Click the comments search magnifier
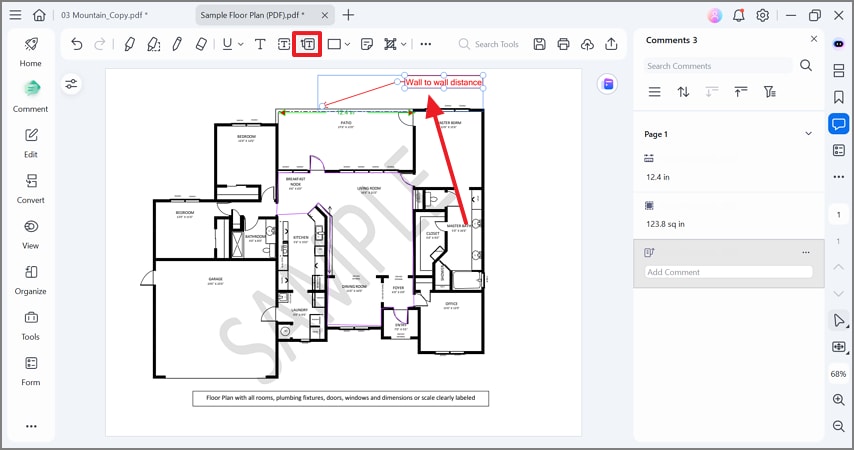The width and height of the screenshot is (854, 450). (x=806, y=66)
